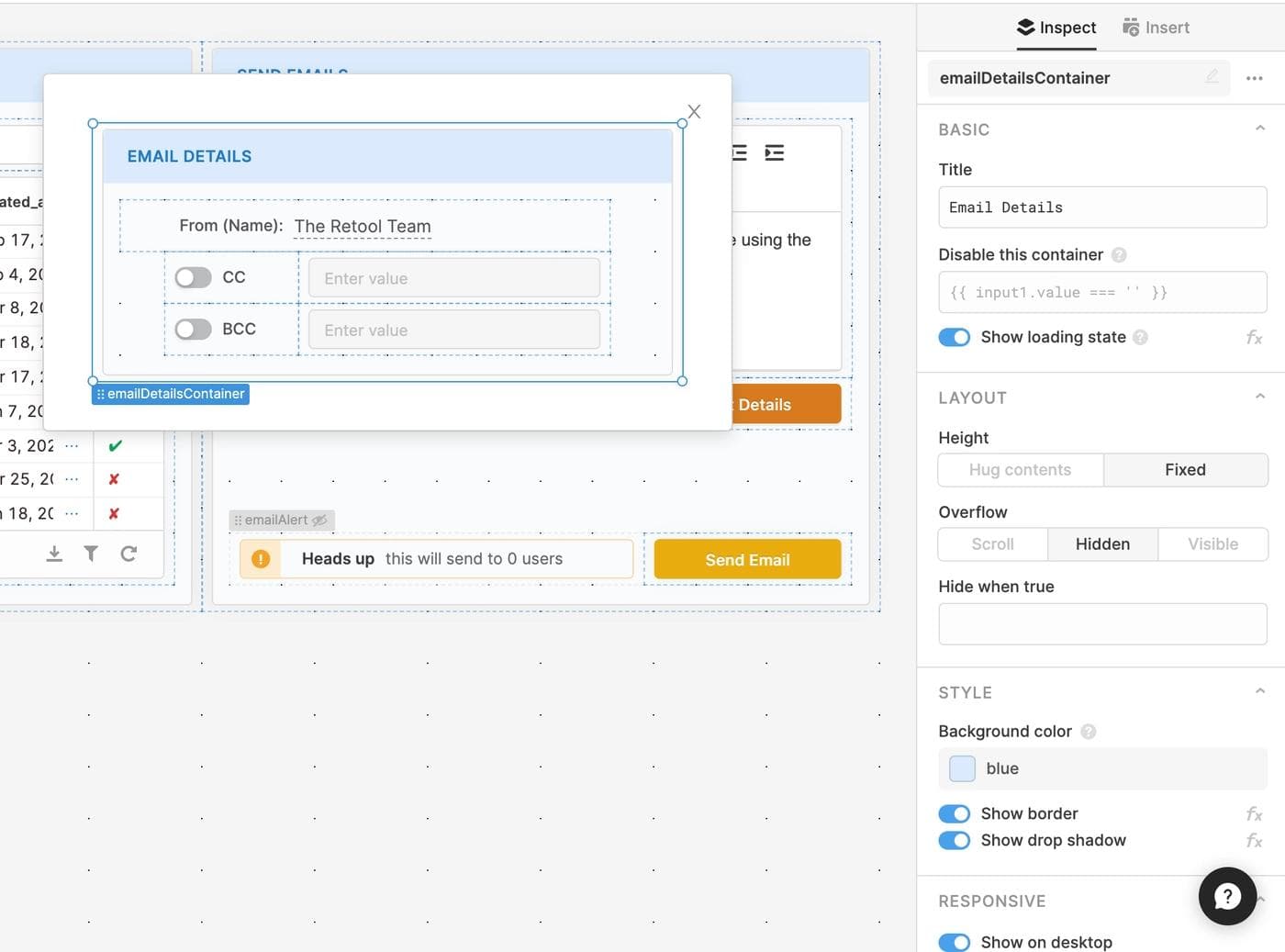
Task: Click the filter icon below the table
Action: [x=91, y=553]
